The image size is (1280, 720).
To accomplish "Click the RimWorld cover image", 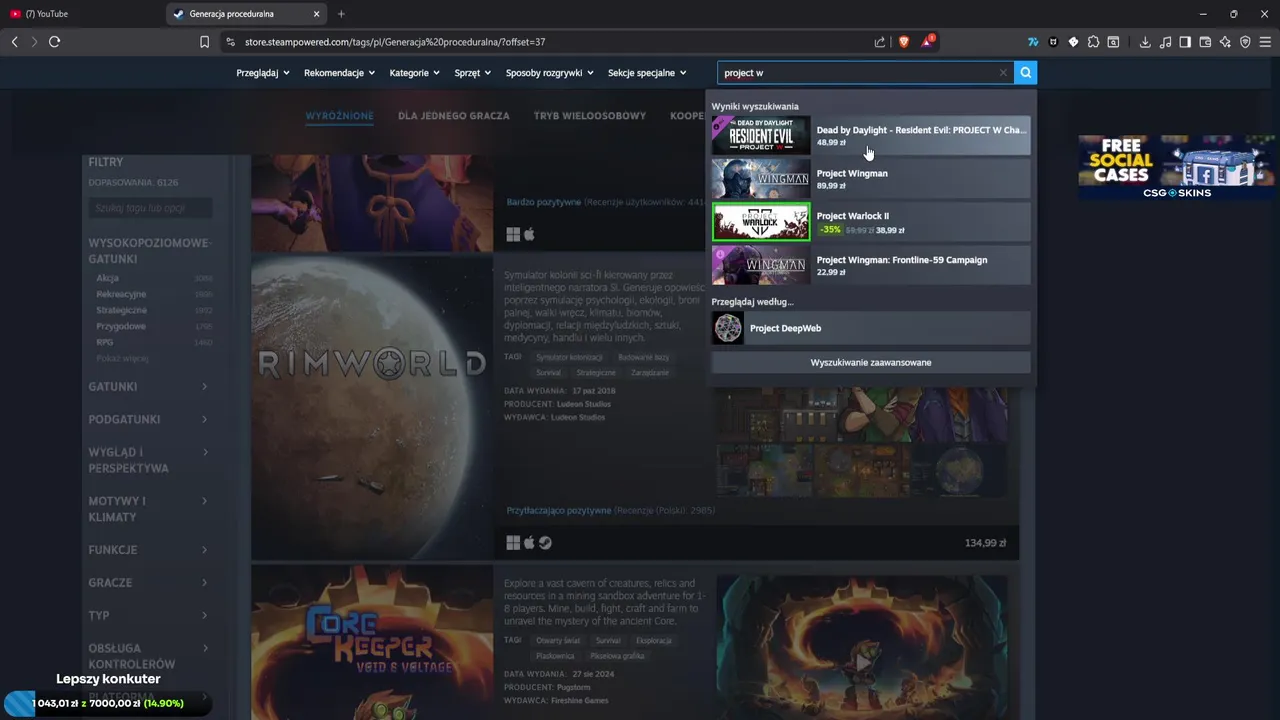I will [x=372, y=406].
